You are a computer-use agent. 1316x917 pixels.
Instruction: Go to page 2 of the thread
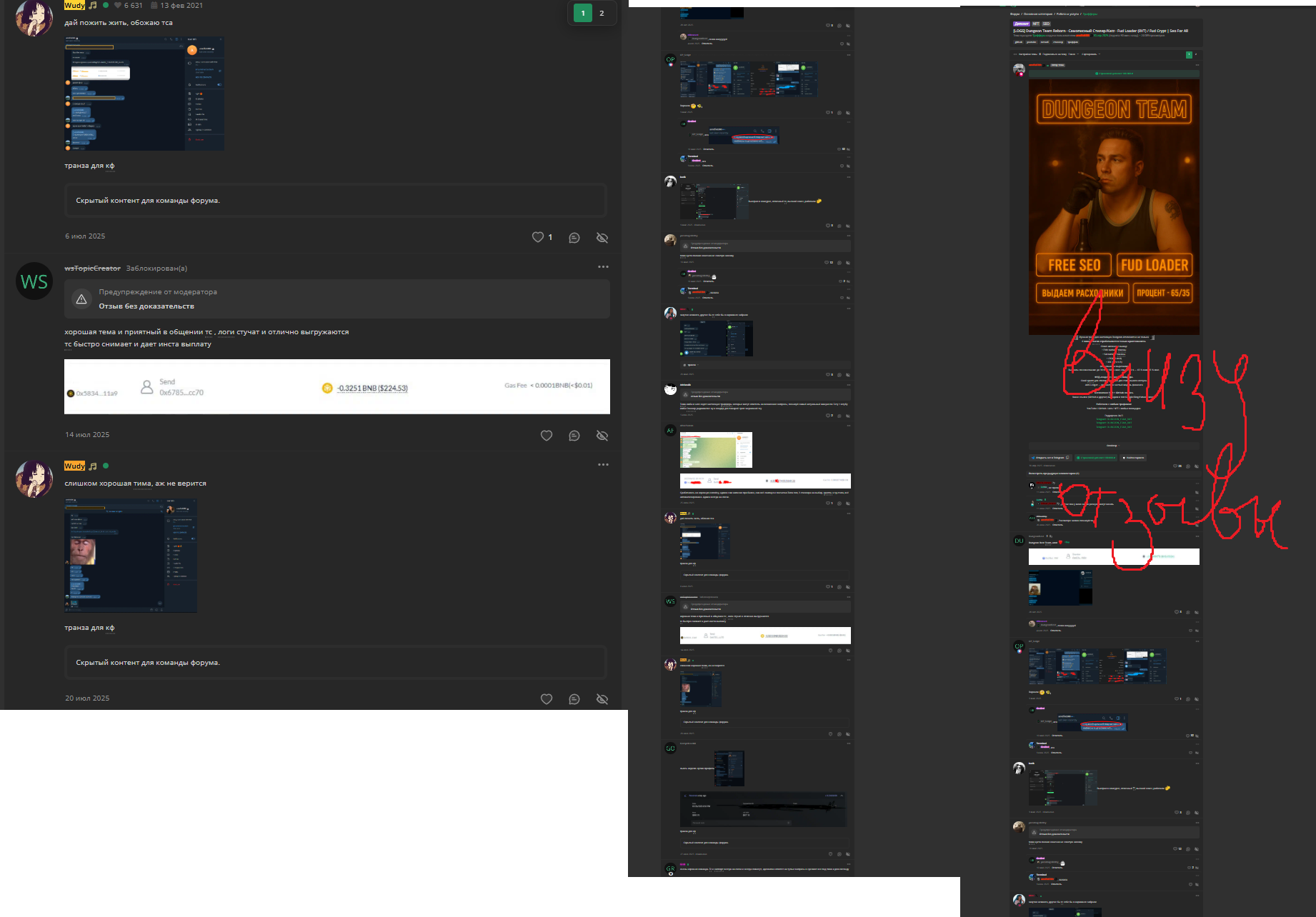point(602,13)
